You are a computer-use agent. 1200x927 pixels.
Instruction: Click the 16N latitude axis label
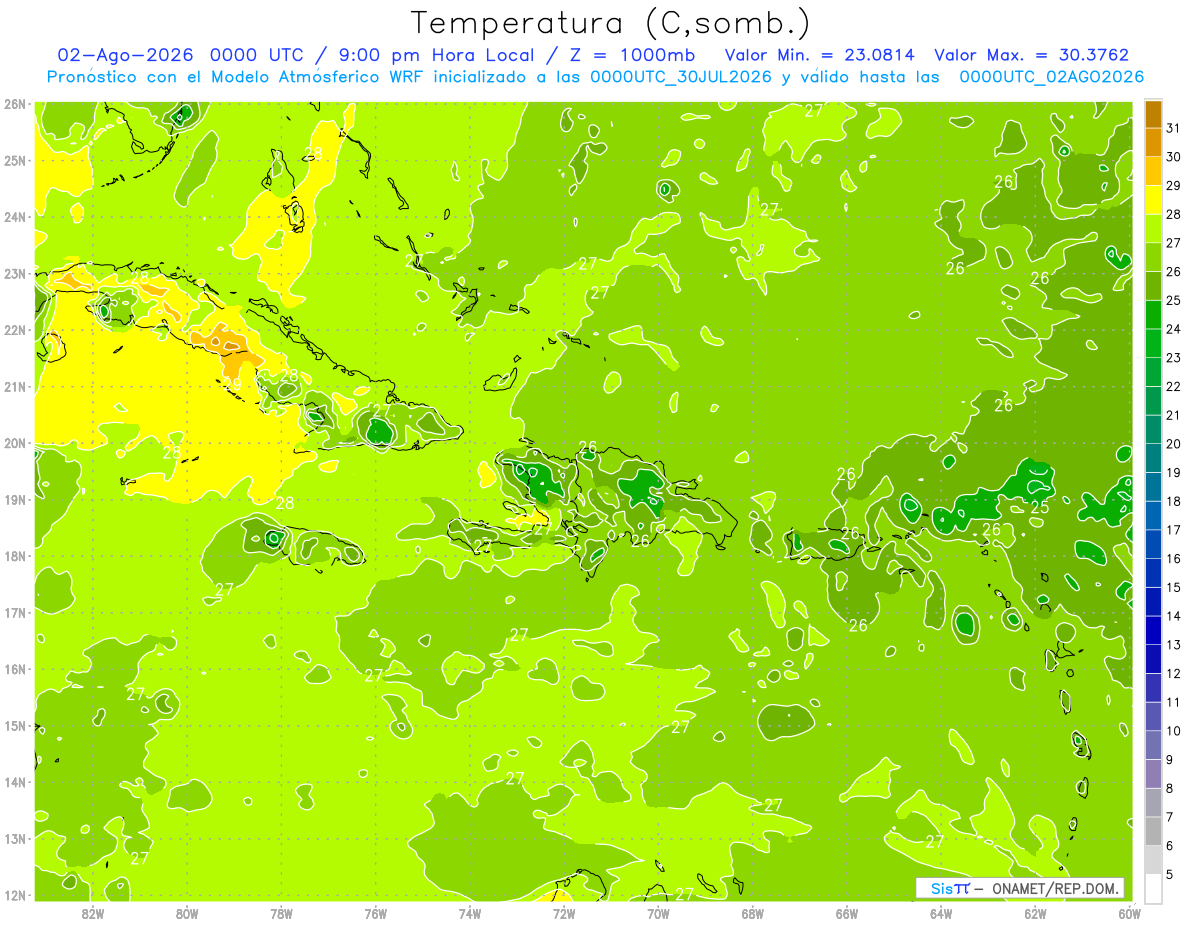[x=14, y=669]
